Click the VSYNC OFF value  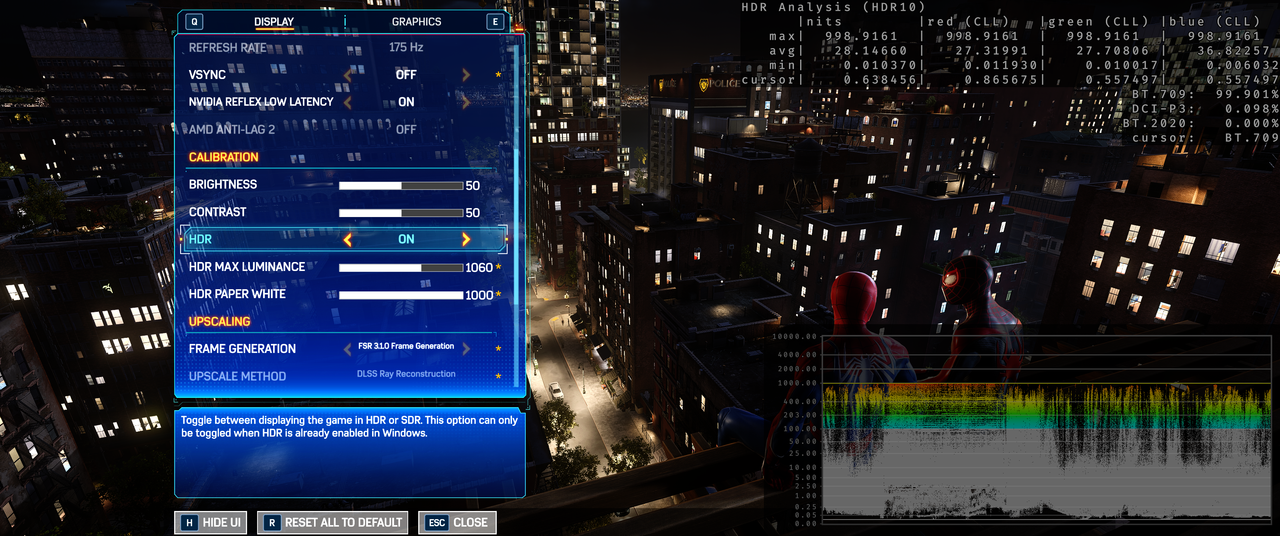406,75
